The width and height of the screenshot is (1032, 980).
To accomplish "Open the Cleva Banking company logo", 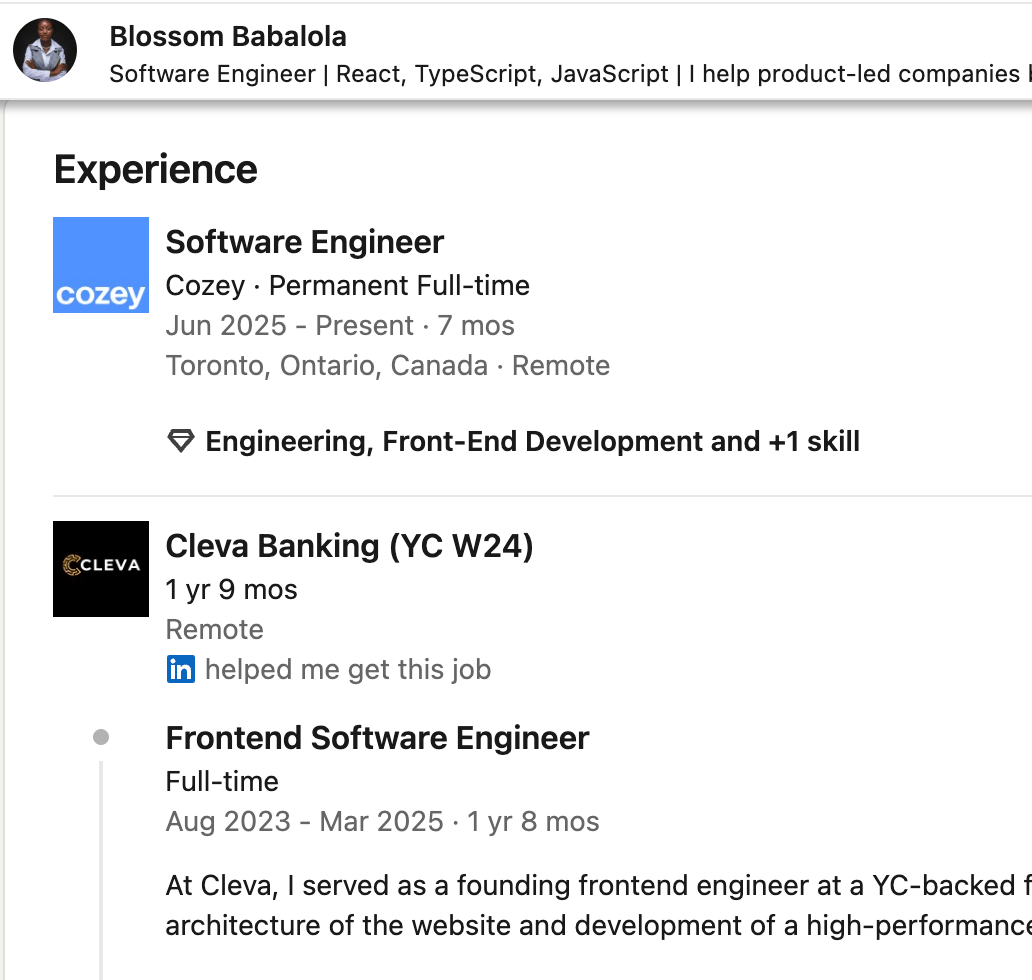I will coord(101,568).
